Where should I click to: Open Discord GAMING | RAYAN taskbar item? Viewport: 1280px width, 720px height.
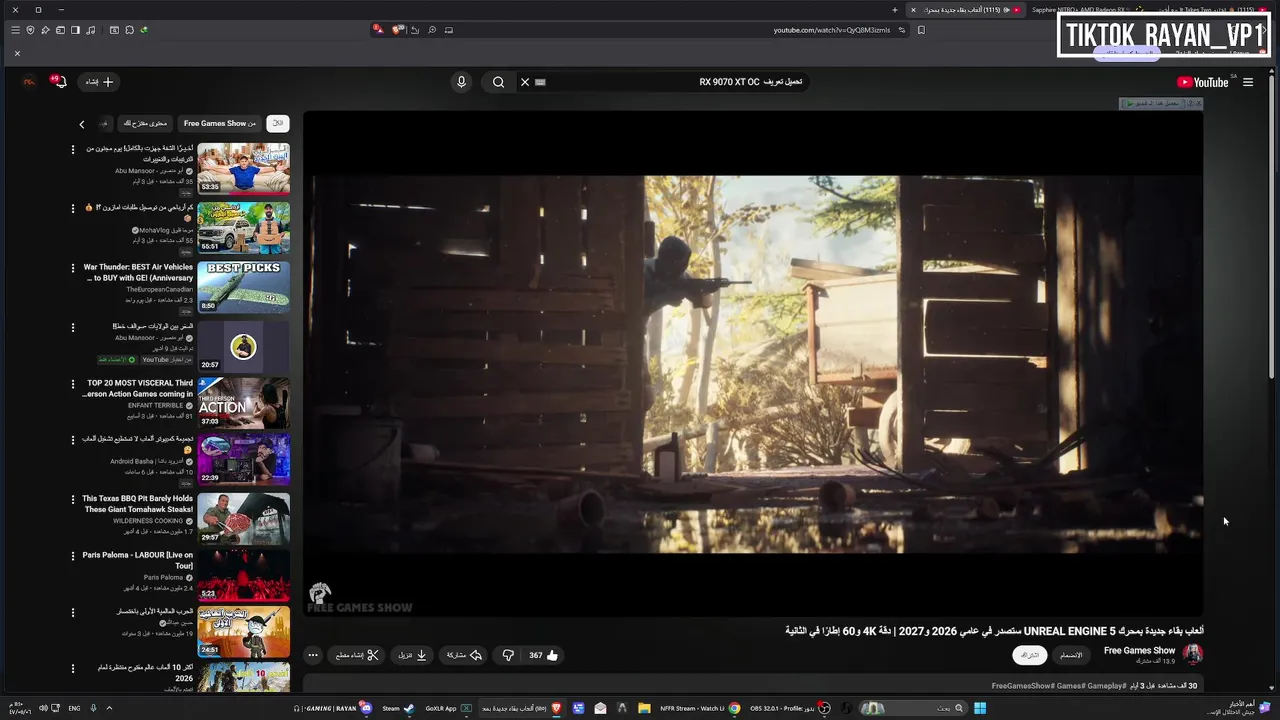pyautogui.click(x=331, y=708)
